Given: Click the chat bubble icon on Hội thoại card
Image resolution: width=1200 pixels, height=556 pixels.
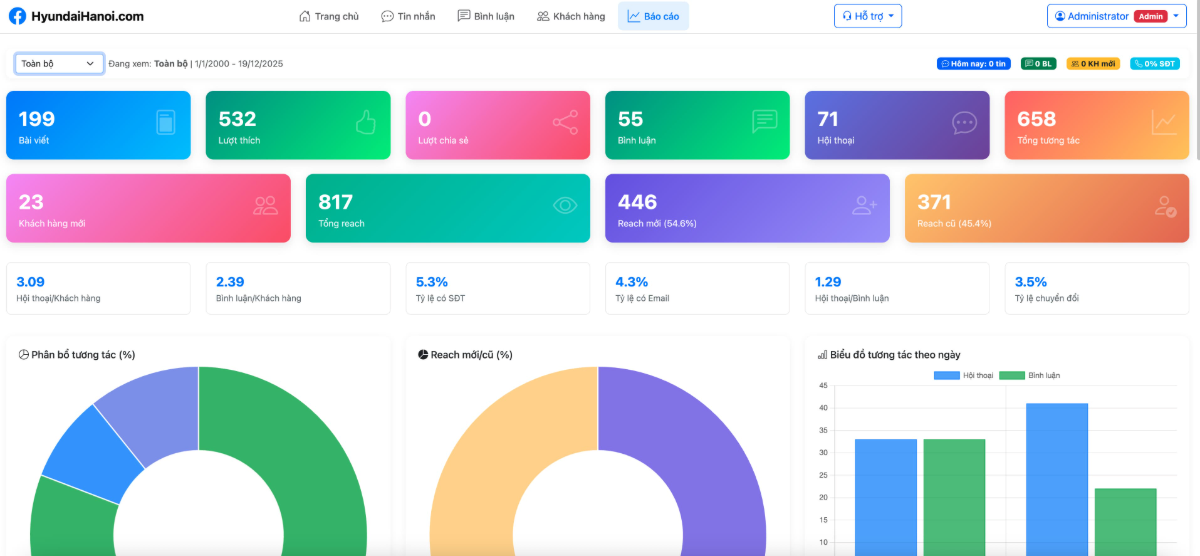Looking at the screenshot, I should pyautogui.click(x=964, y=123).
